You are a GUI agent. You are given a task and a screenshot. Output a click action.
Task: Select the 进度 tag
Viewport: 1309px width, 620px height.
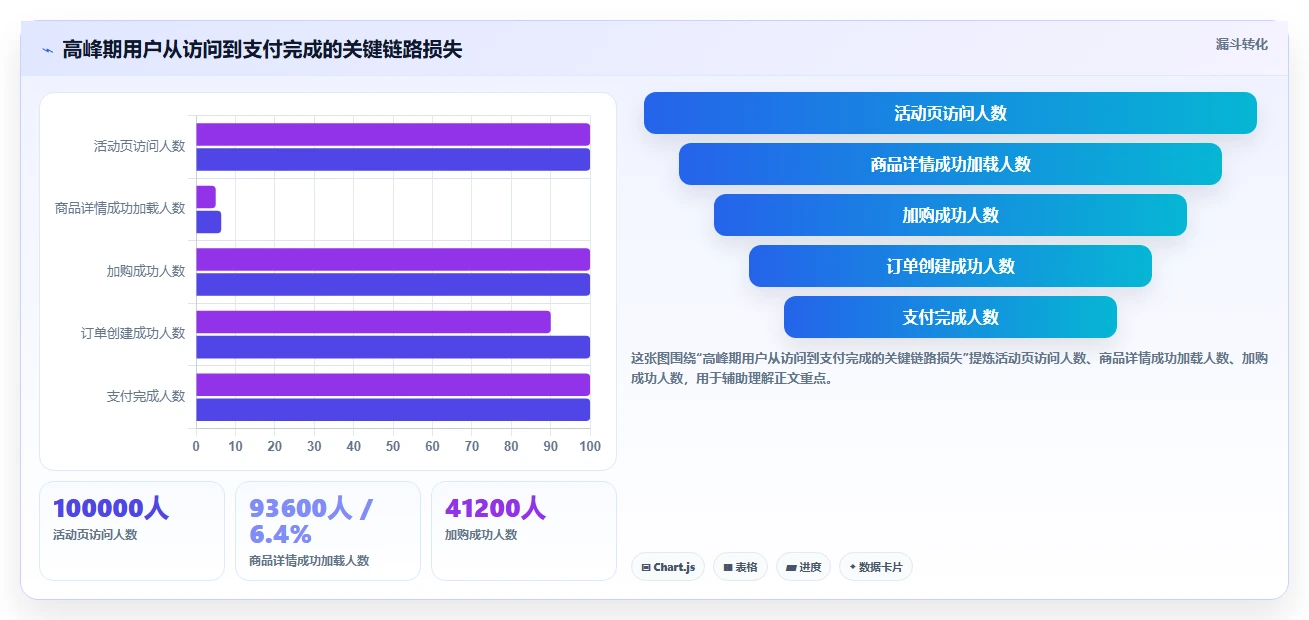(803, 567)
